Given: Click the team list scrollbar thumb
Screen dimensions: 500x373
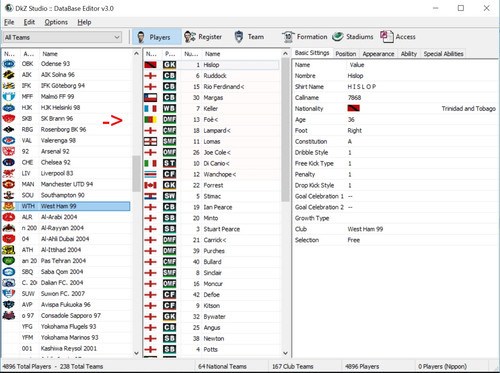Looking at the screenshot, I should coord(136,173).
